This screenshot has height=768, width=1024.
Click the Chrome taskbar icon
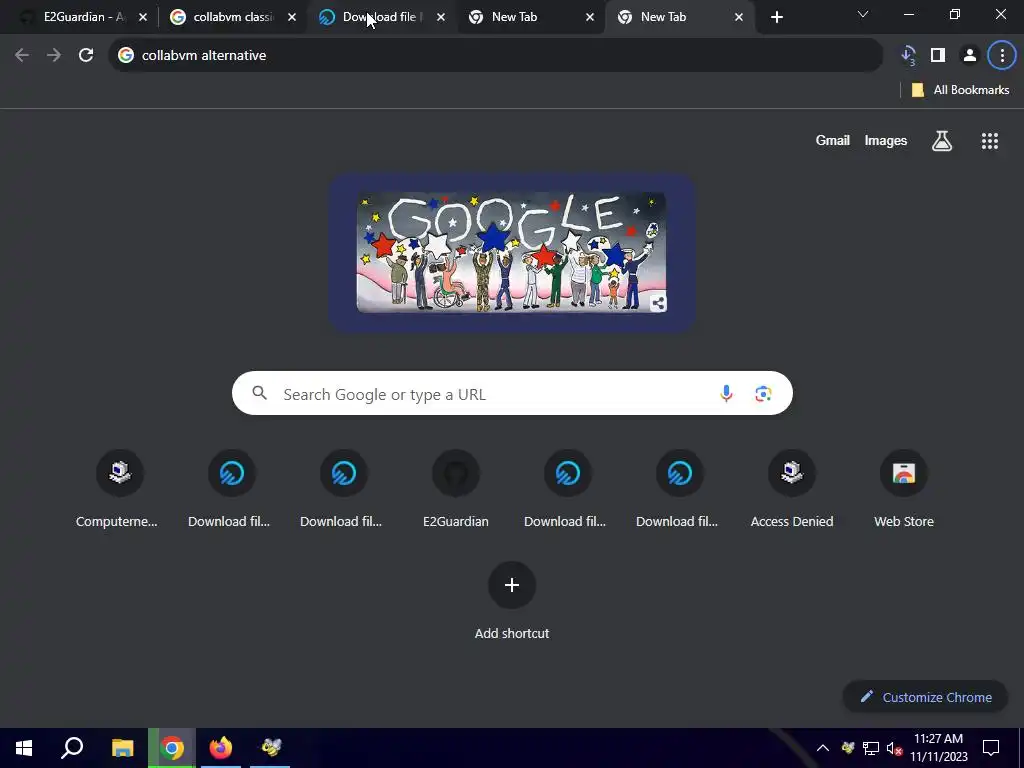point(172,748)
